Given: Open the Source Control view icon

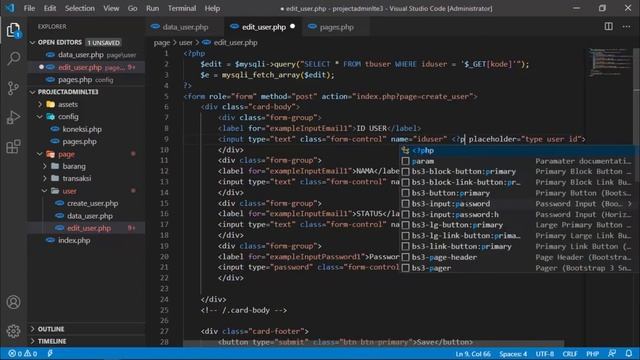Looking at the screenshot, I should point(13,88).
